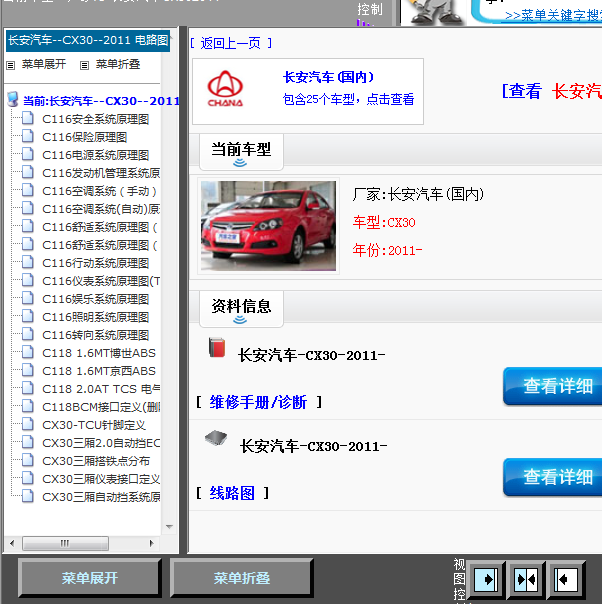602x604 pixels.
Task: Open C116仪表系统原理图 tree item
Action: 101,281
